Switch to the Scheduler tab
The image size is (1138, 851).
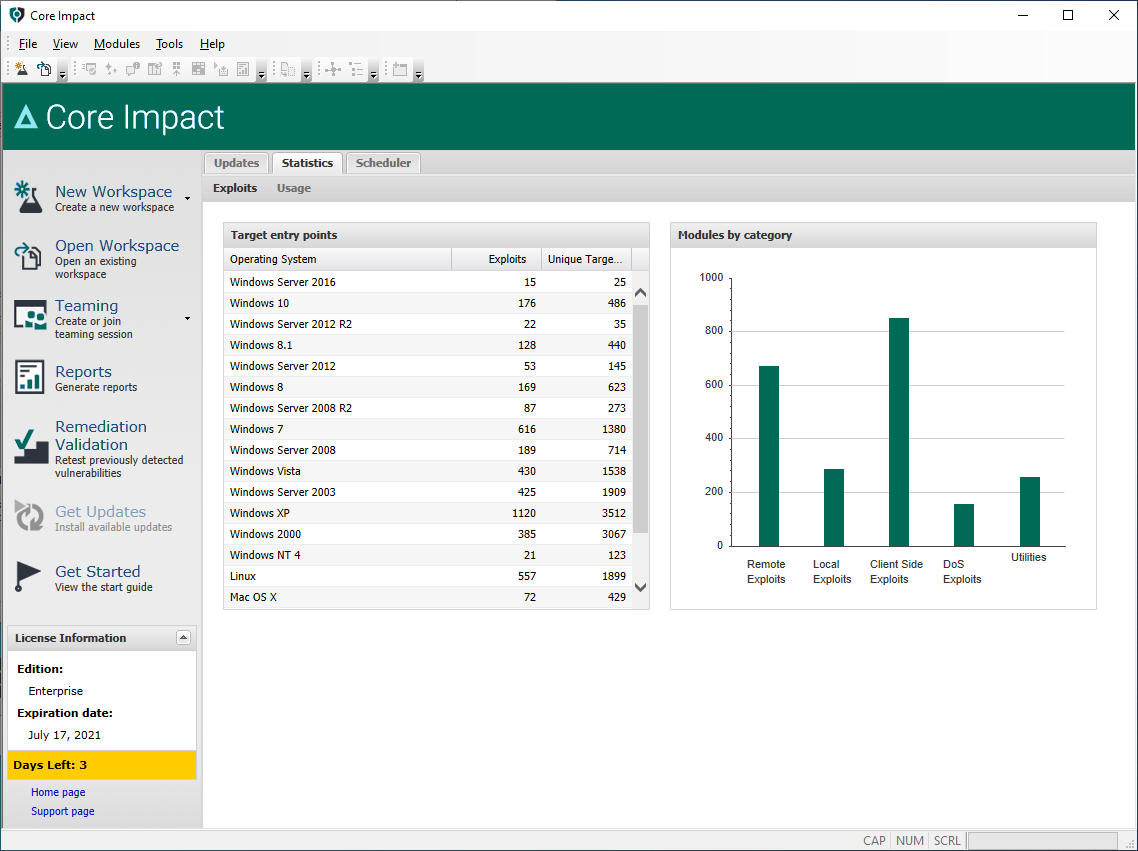click(x=383, y=163)
